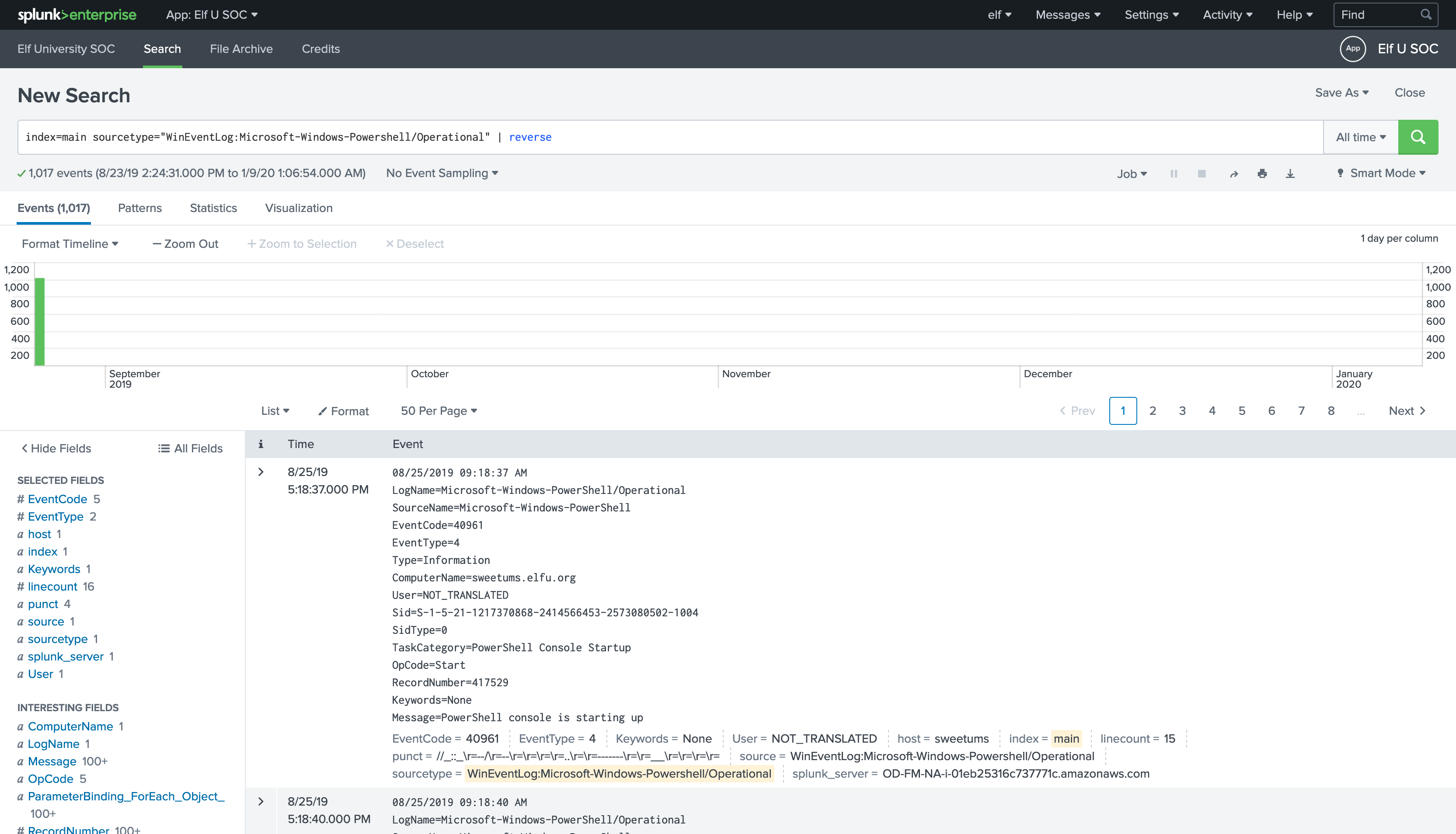The image size is (1456, 834).
Task: Click the Time column header
Action: pyautogui.click(x=301, y=444)
